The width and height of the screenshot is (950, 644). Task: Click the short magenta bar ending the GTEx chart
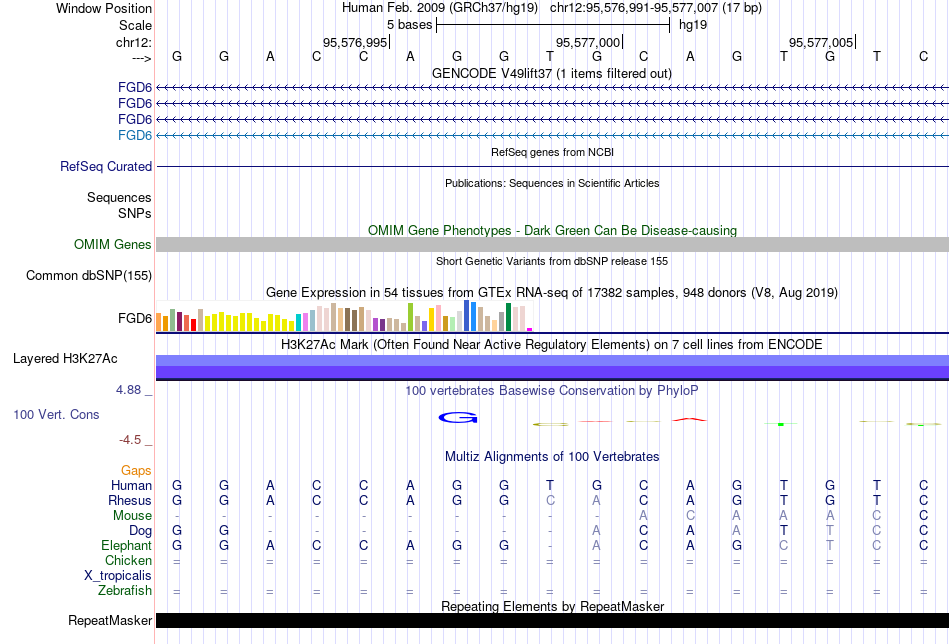tap(530, 330)
